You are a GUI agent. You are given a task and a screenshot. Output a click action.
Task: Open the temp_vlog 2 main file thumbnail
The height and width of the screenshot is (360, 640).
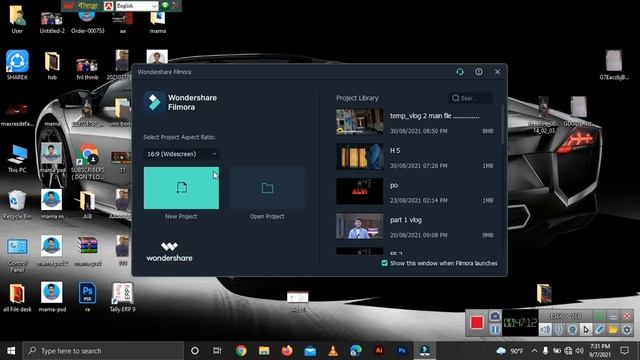360,122
